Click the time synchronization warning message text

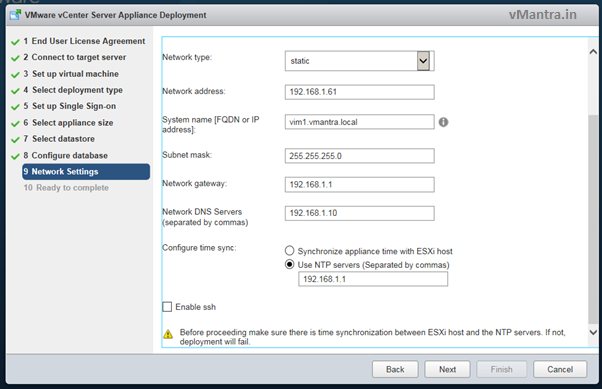(372, 337)
